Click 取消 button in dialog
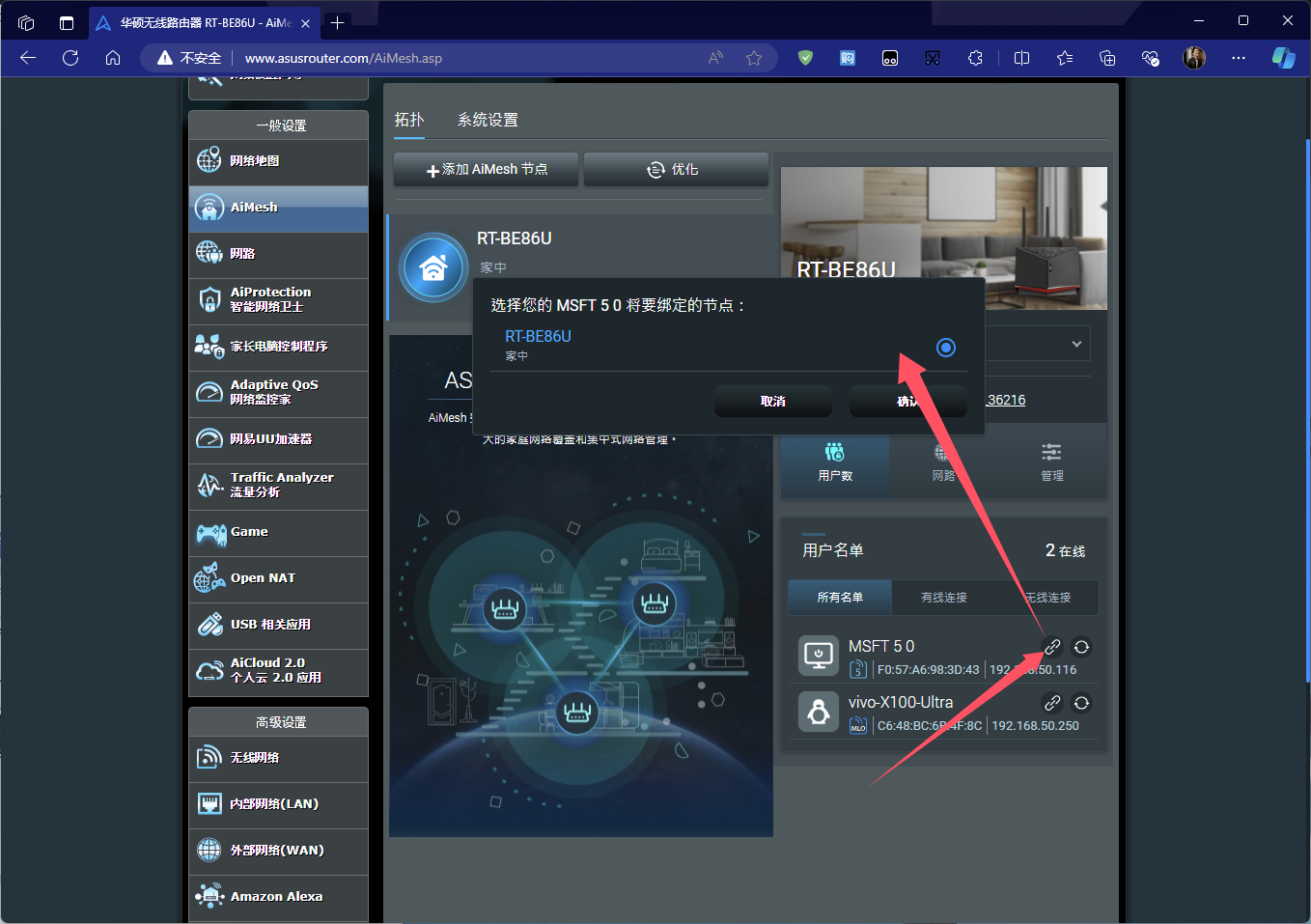The height and width of the screenshot is (924, 1311). [773, 401]
